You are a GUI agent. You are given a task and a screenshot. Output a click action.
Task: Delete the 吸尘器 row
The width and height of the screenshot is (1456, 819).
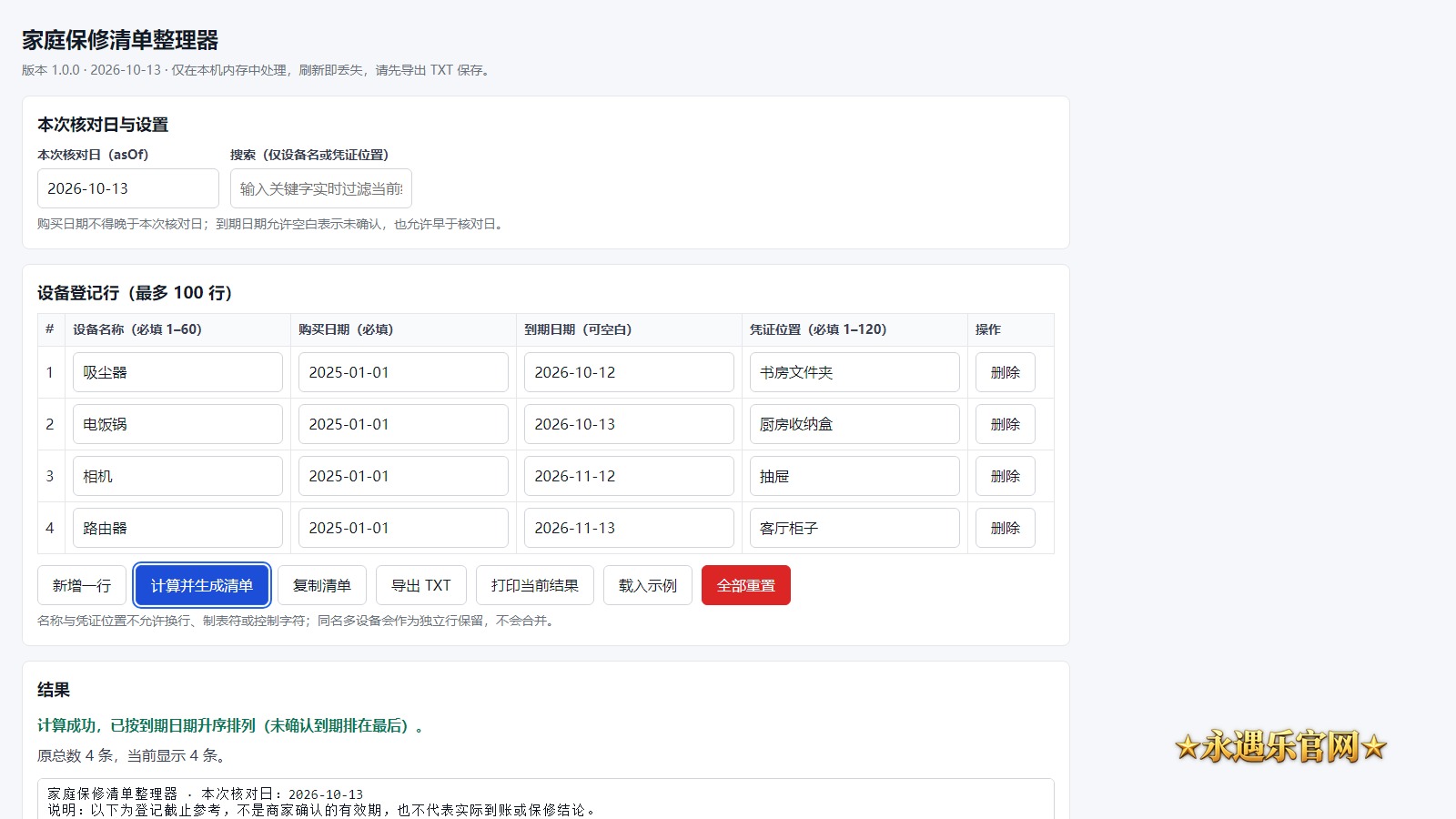coord(1006,372)
